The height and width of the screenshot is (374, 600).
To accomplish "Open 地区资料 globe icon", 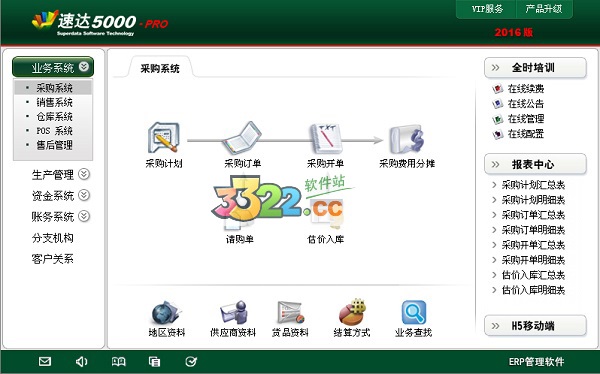I will 166,313.
